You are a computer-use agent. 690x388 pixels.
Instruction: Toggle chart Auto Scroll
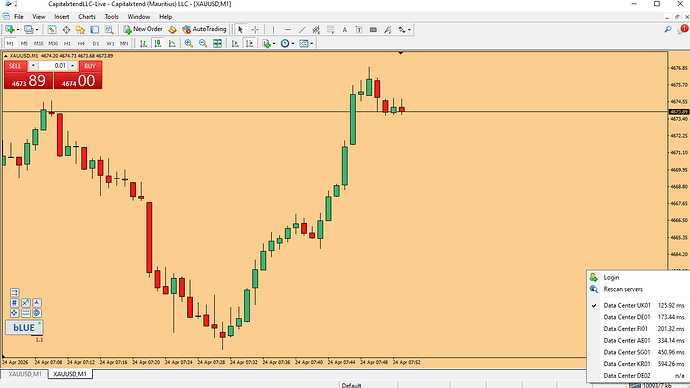(x=235, y=43)
